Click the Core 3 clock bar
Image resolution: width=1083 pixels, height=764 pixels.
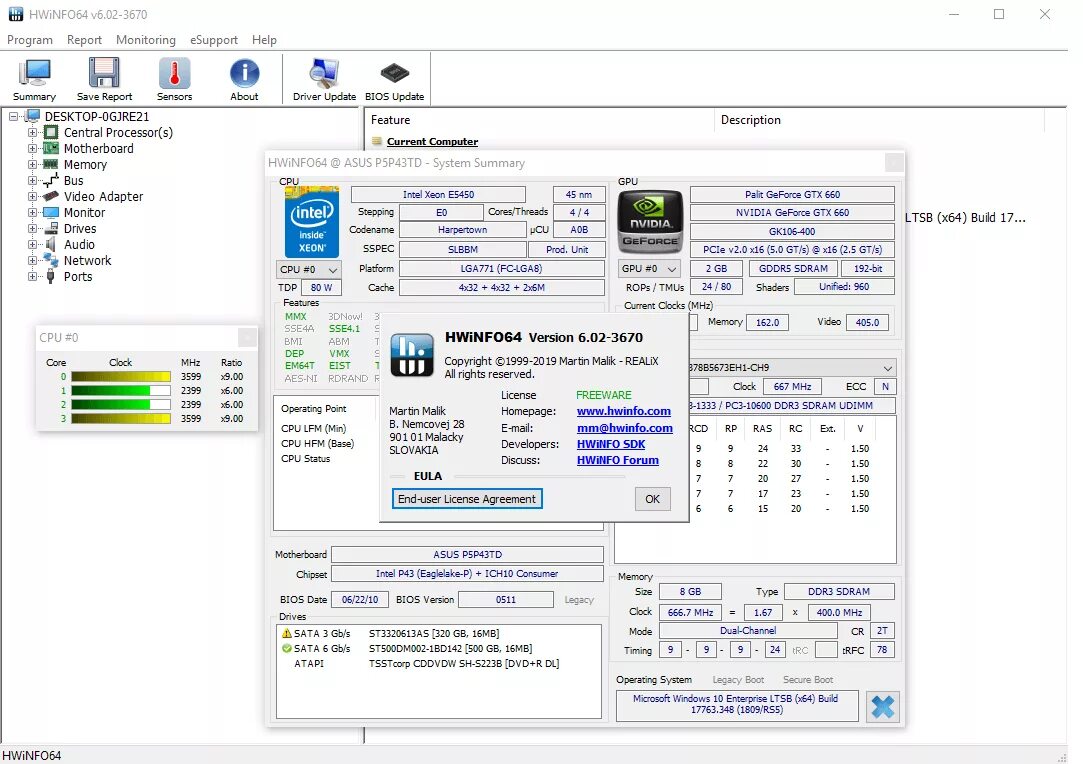click(x=120, y=419)
